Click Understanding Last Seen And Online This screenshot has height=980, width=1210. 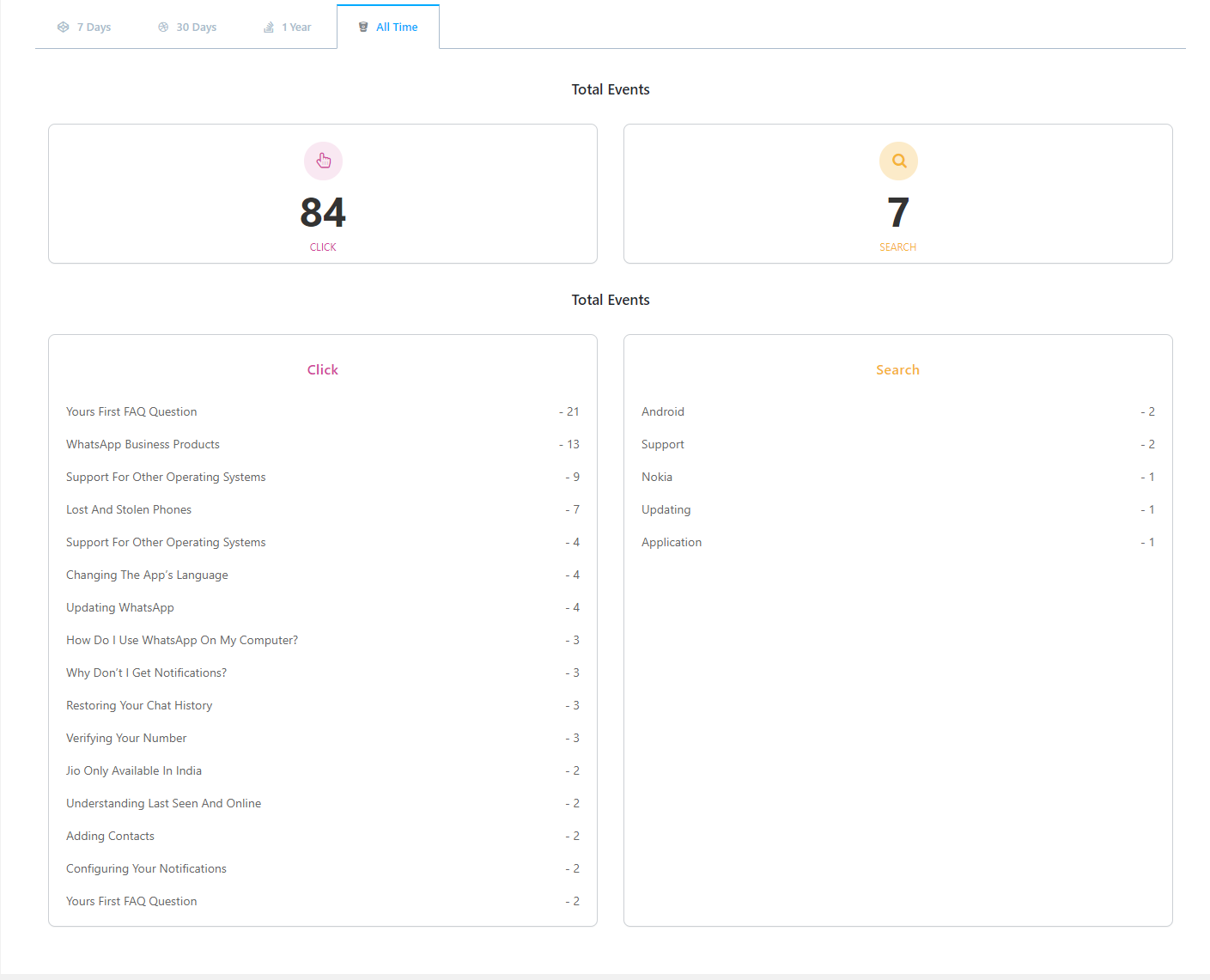click(163, 804)
